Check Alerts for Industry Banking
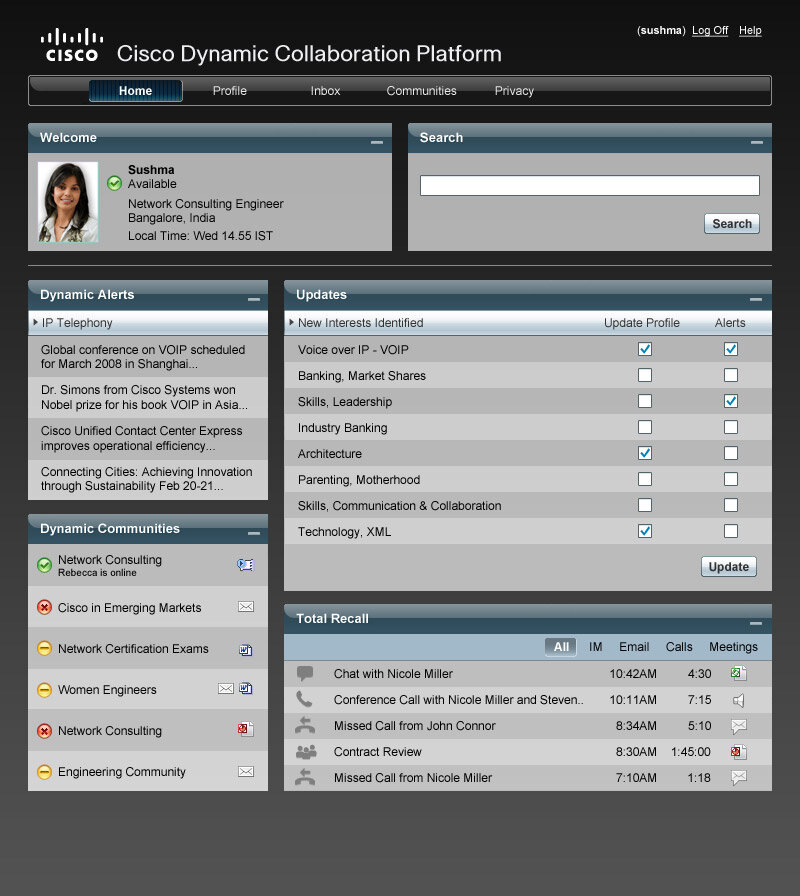This screenshot has width=800, height=896. pos(730,427)
